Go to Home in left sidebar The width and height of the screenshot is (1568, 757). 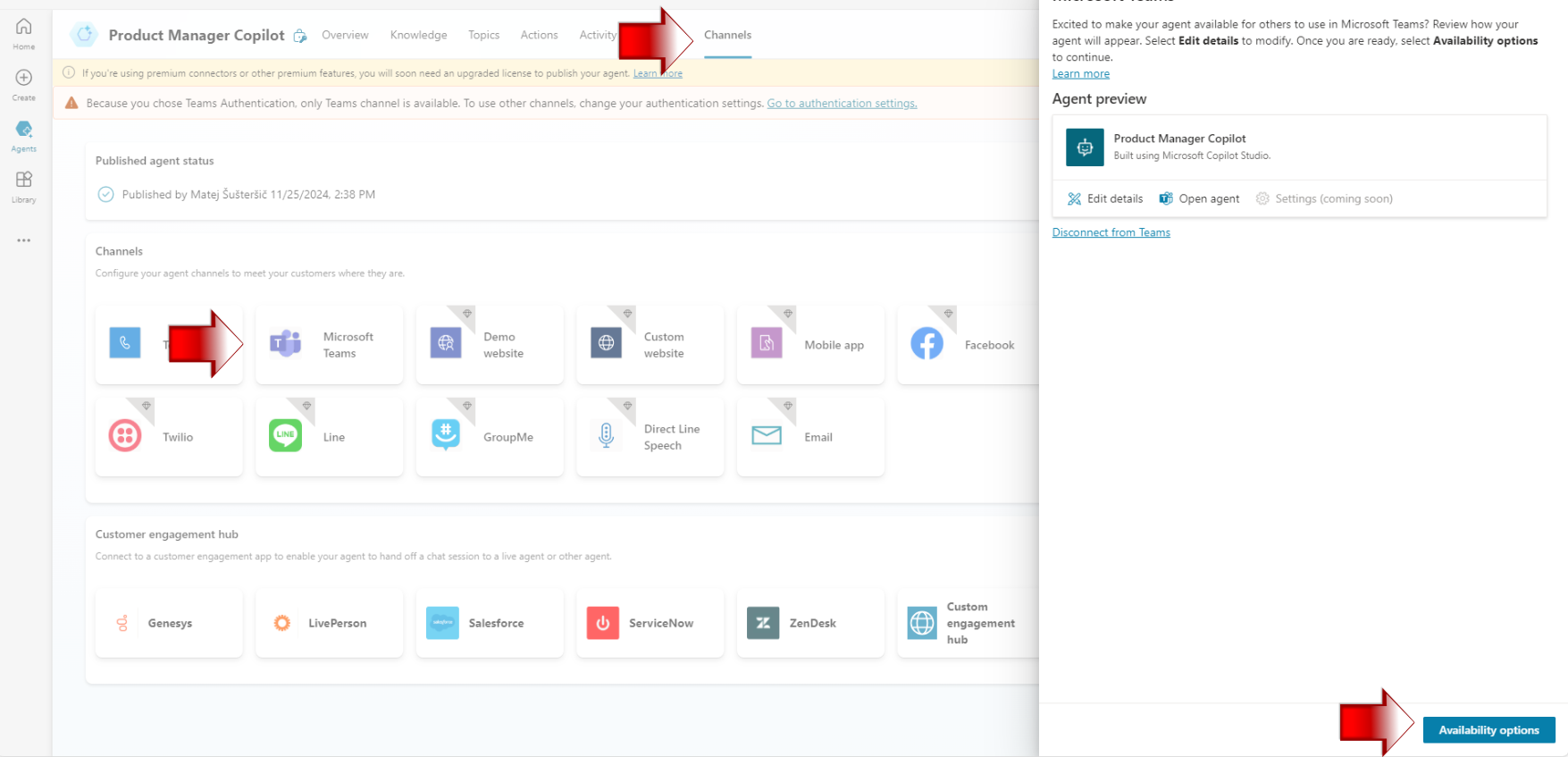click(x=24, y=33)
